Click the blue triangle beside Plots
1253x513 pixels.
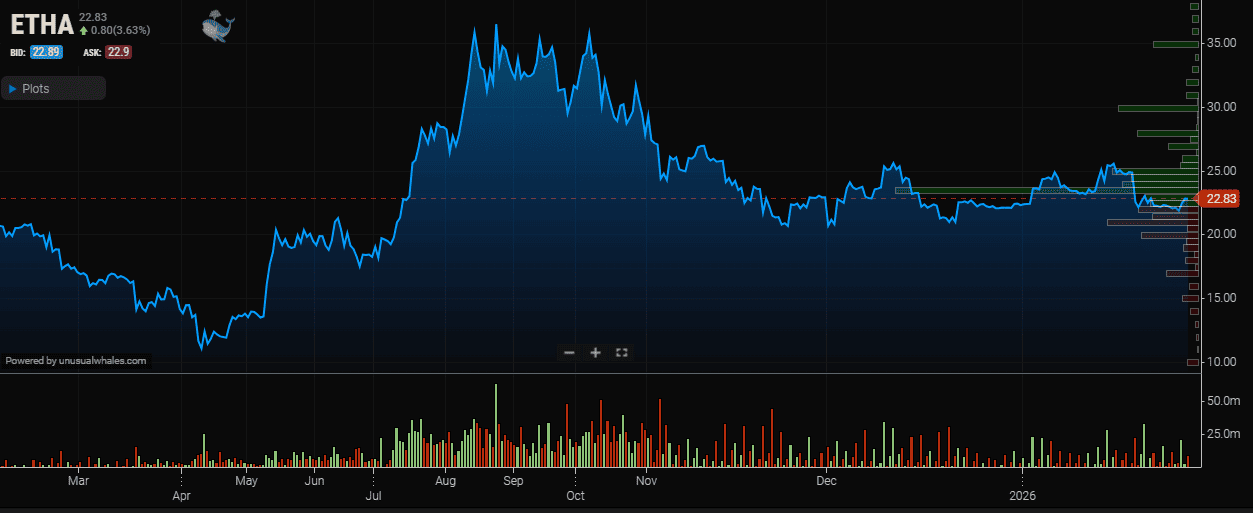[x=13, y=89]
